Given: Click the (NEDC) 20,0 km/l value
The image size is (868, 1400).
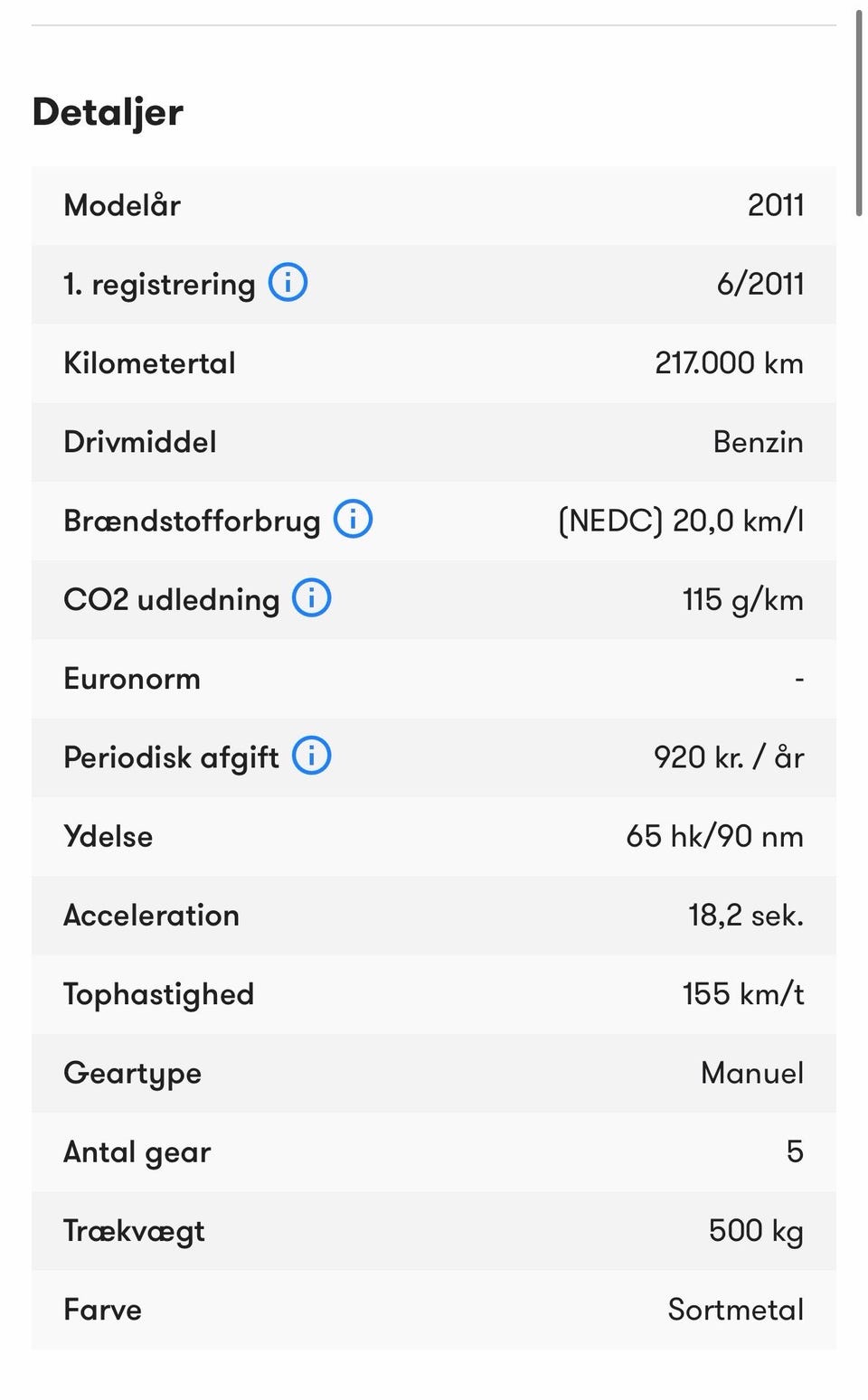Looking at the screenshot, I should click(x=681, y=521).
